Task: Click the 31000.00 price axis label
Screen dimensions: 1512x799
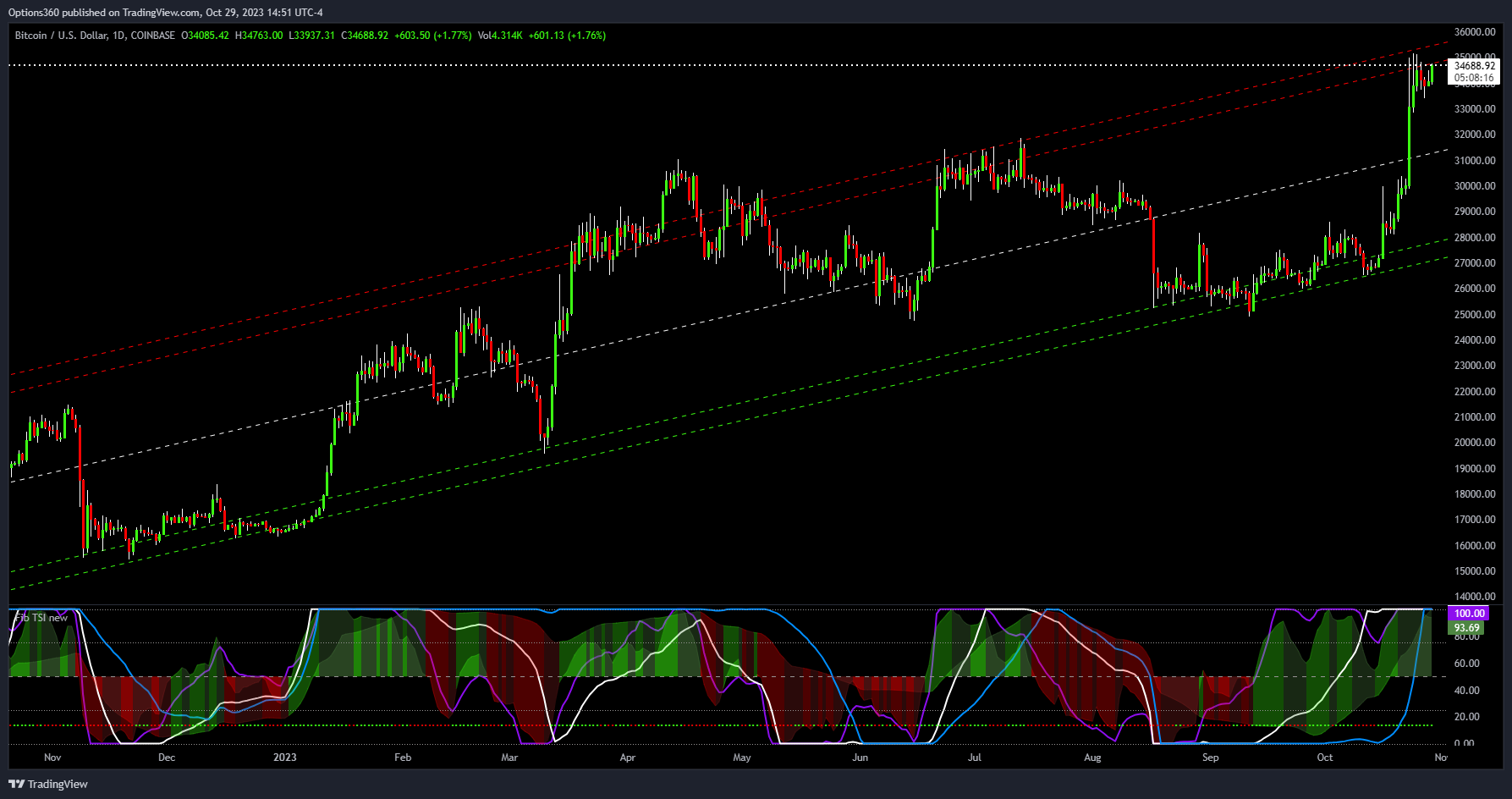Action: coord(1475,161)
